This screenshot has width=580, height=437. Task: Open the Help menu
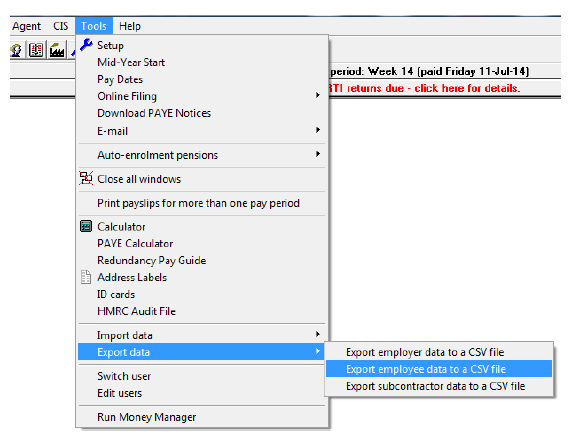[130, 26]
